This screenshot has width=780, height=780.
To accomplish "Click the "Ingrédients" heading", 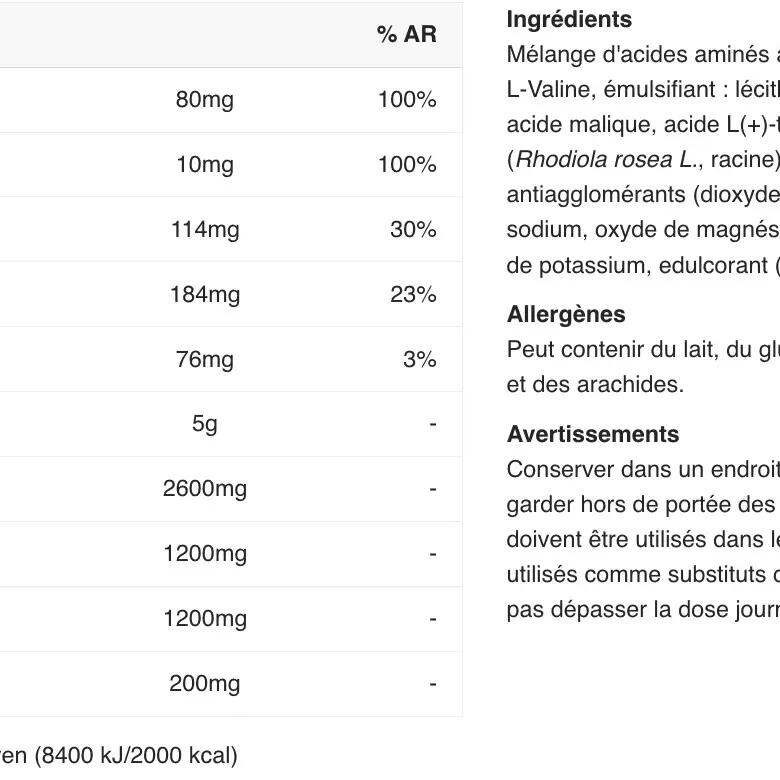I will [x=569, y=20].
